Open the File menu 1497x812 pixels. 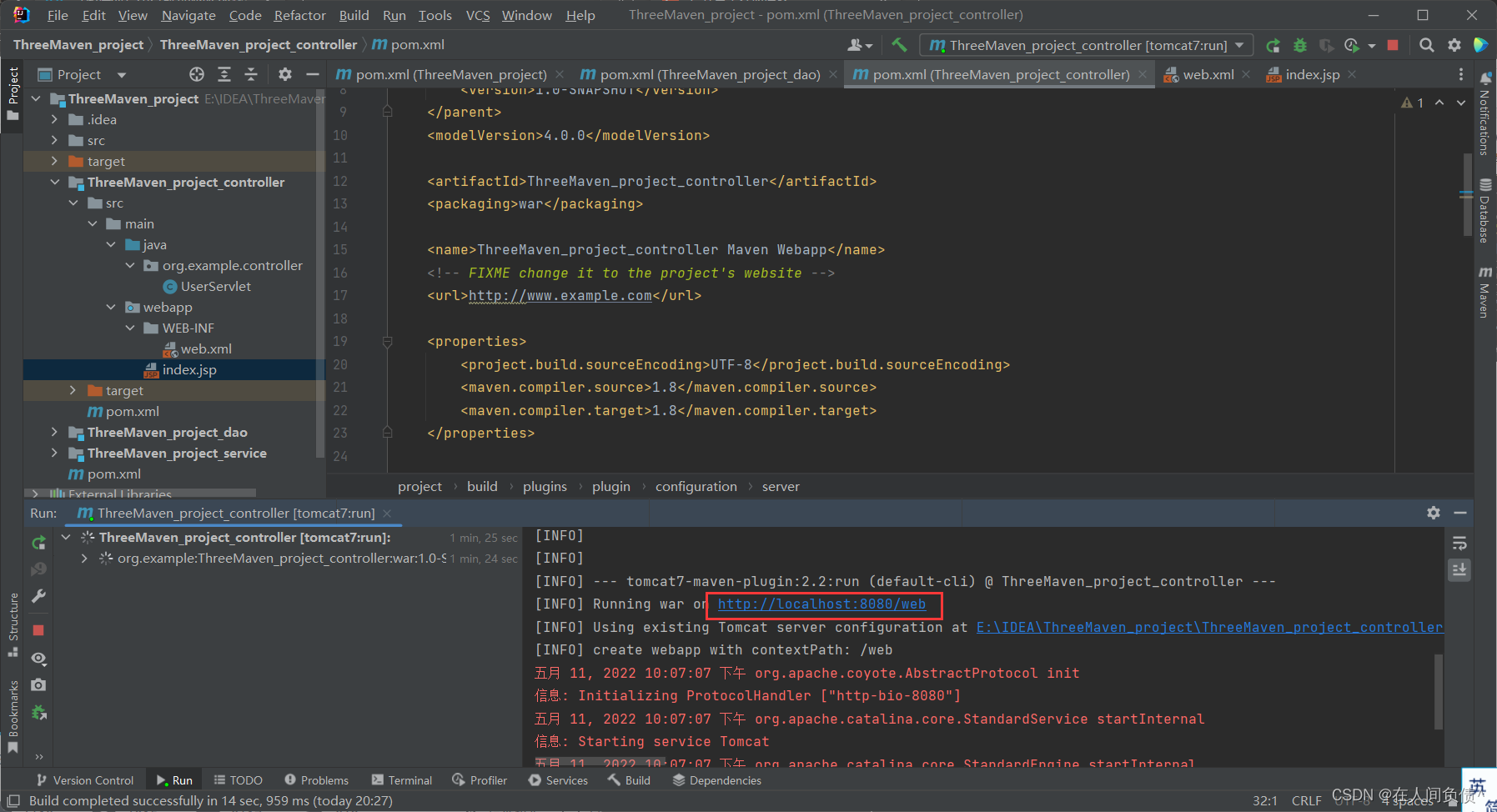pos(58,15)
